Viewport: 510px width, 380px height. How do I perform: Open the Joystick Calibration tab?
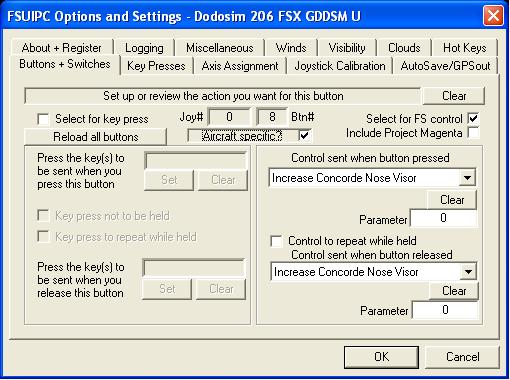point(340,66)
